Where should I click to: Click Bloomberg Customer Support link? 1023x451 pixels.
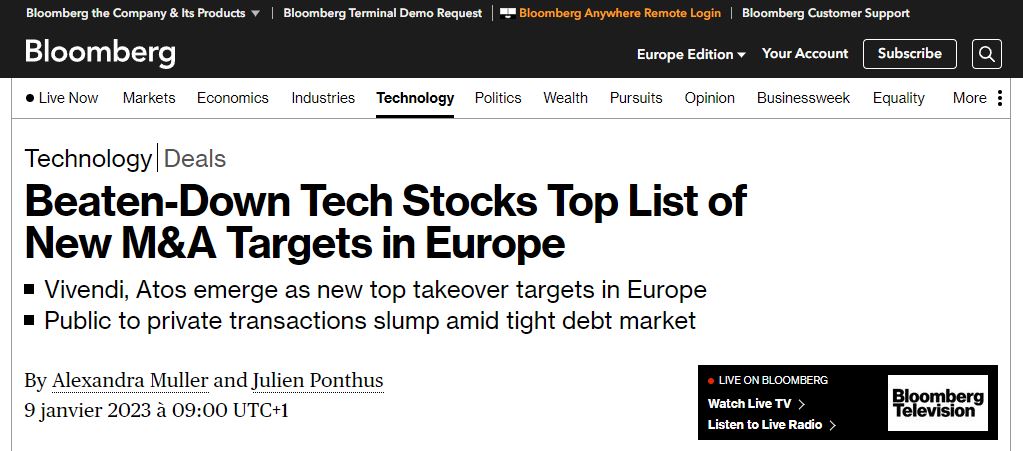[825, 13]
